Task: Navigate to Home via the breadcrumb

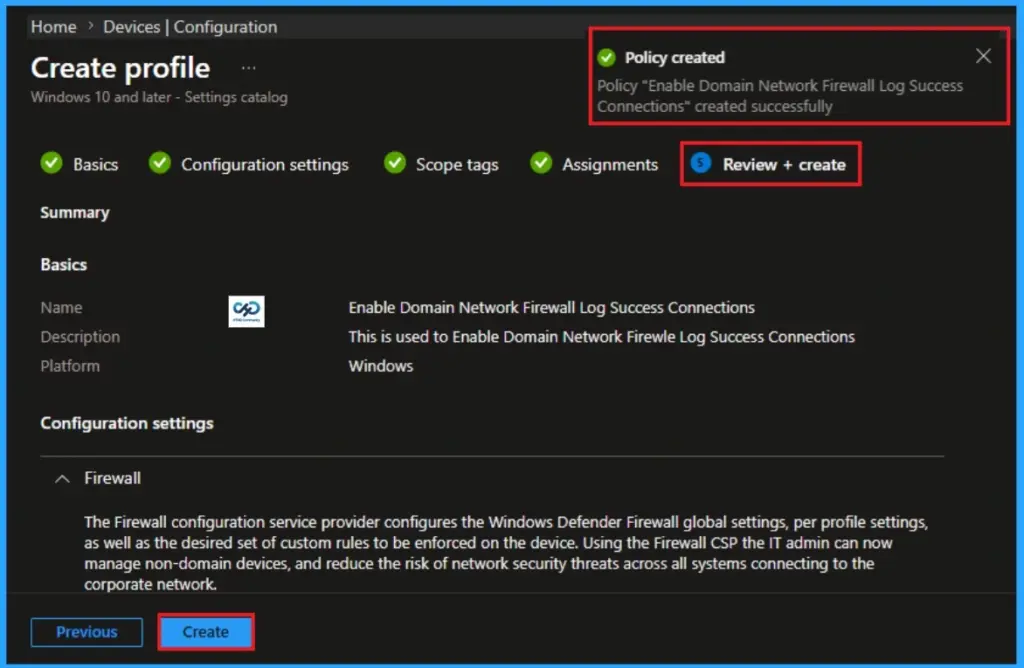Action: pos(53,27)
